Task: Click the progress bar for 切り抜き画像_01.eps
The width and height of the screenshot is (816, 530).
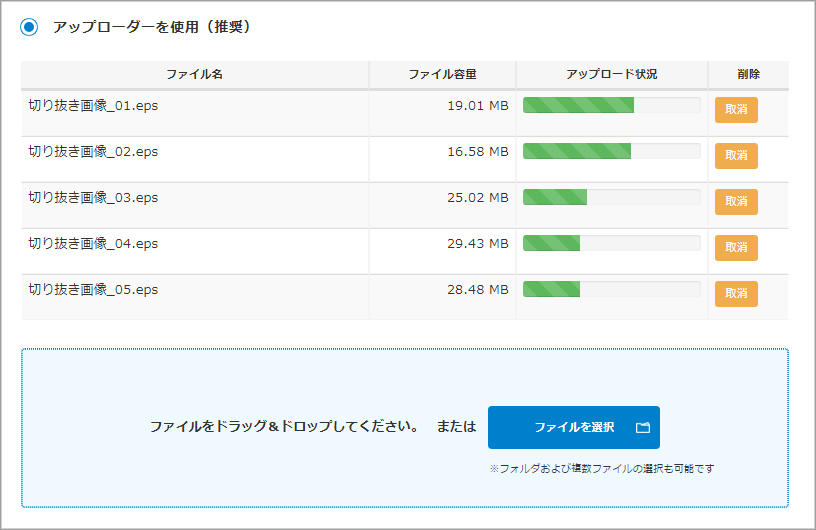Action: [611, 106]
